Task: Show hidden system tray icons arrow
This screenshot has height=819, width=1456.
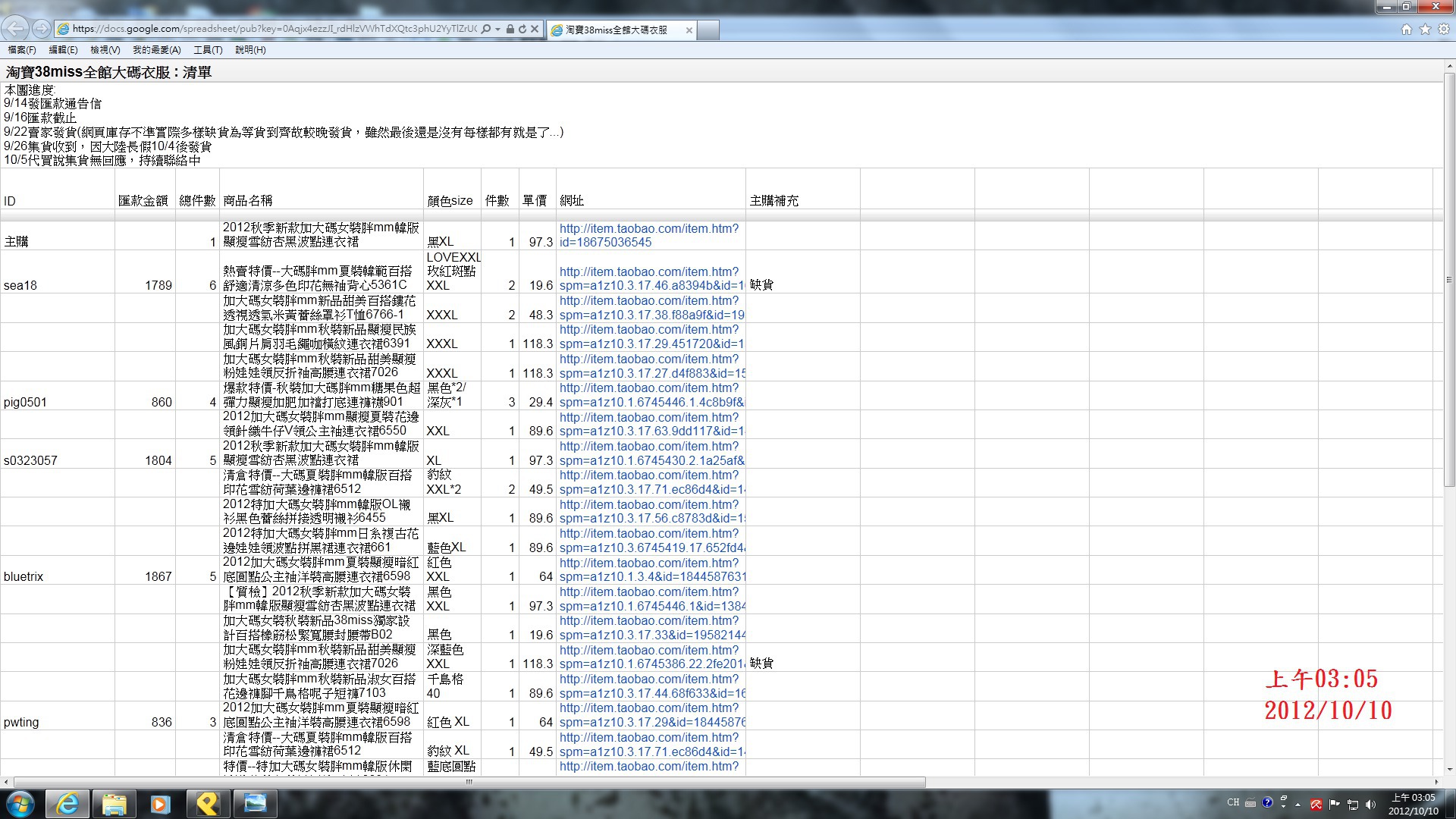Action: click(x=1298, y=804)
